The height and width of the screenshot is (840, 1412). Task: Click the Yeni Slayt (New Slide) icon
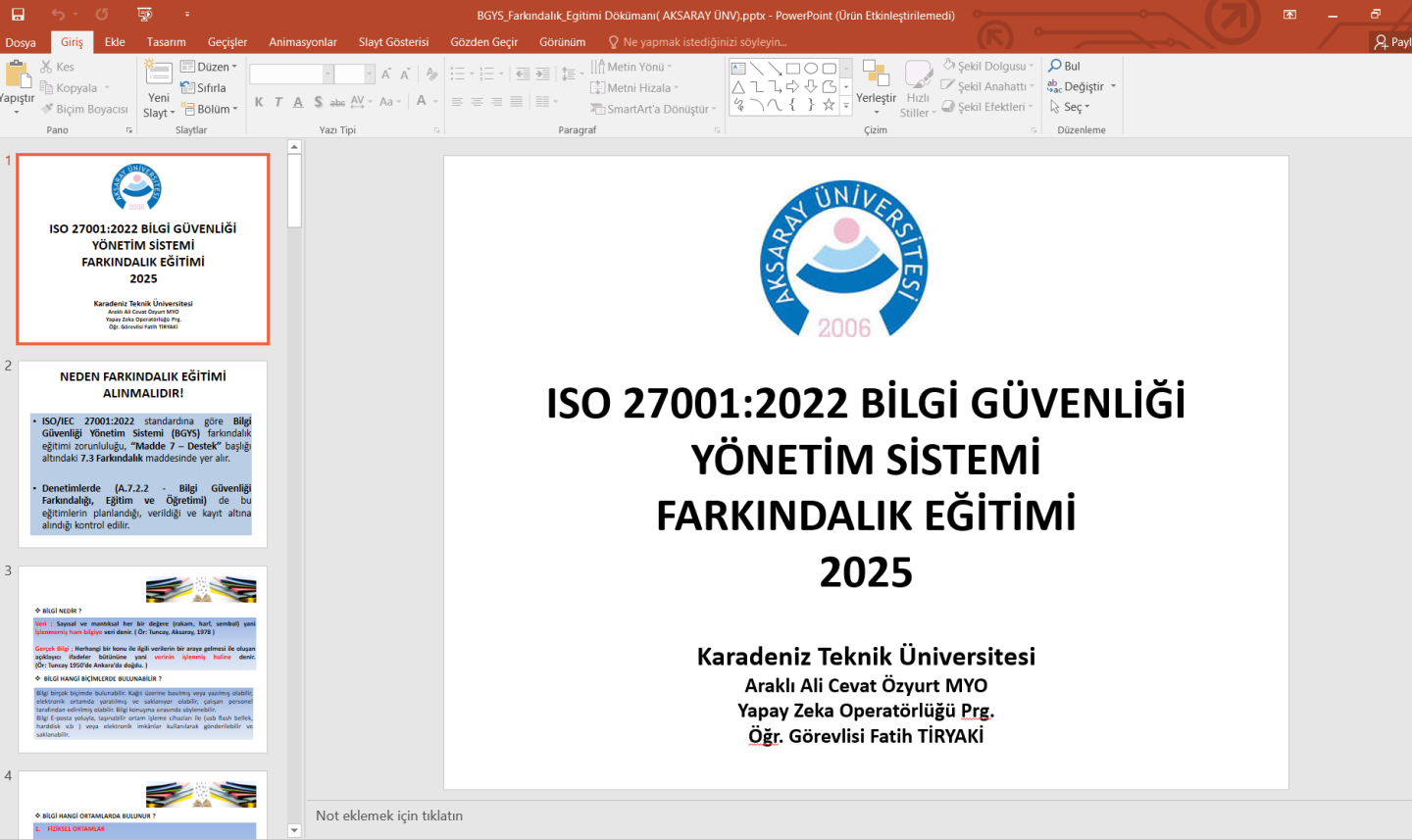point(158,74)
